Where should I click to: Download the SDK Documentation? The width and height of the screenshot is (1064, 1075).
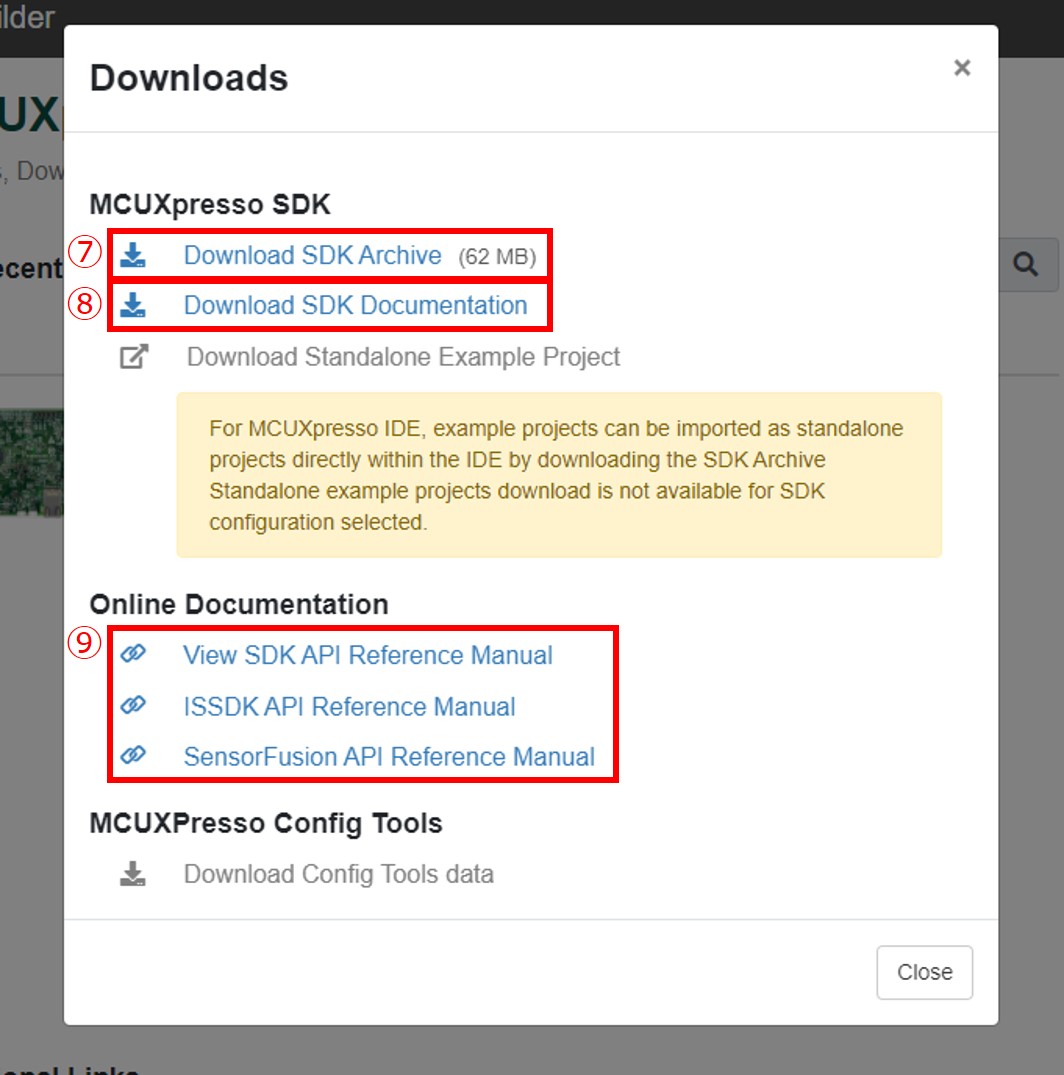pos(355,306)
